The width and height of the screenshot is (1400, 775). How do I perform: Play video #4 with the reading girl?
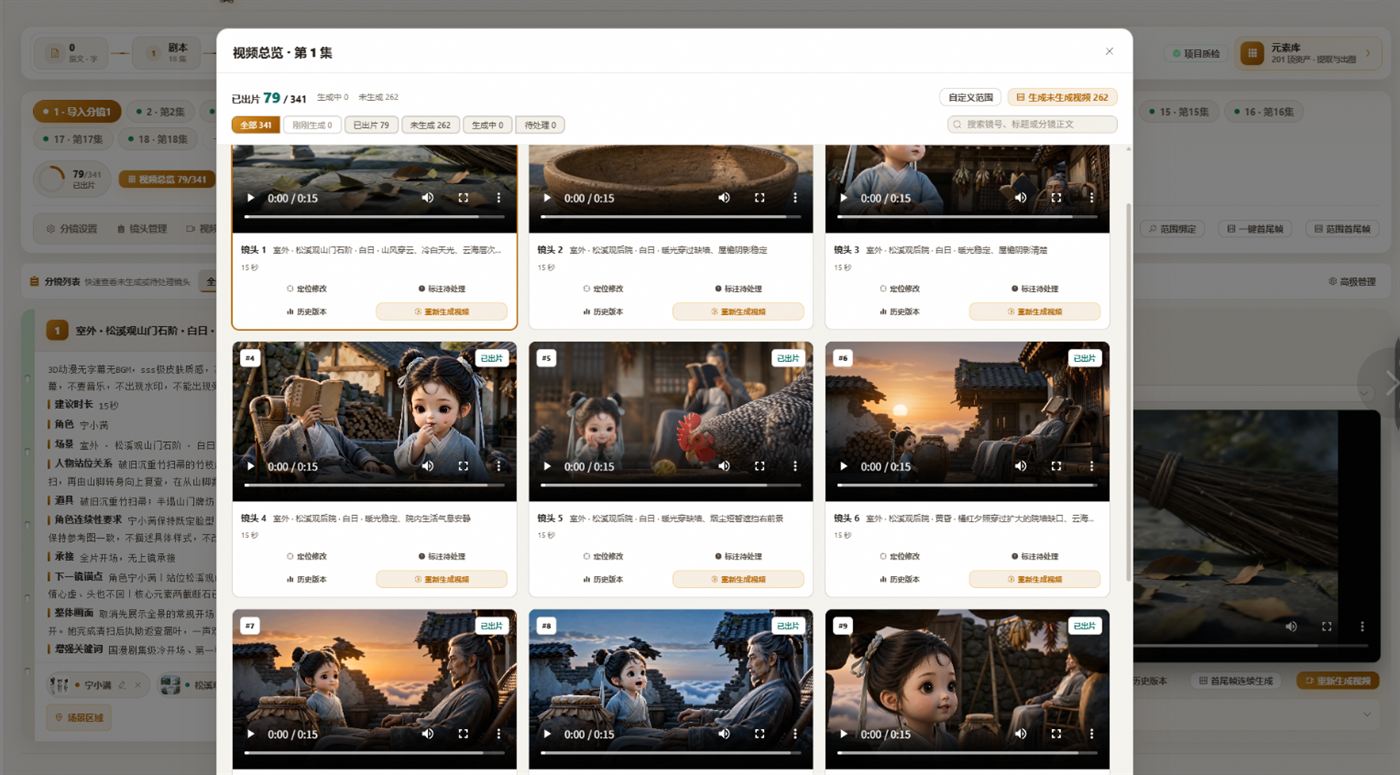pos(250,466)
